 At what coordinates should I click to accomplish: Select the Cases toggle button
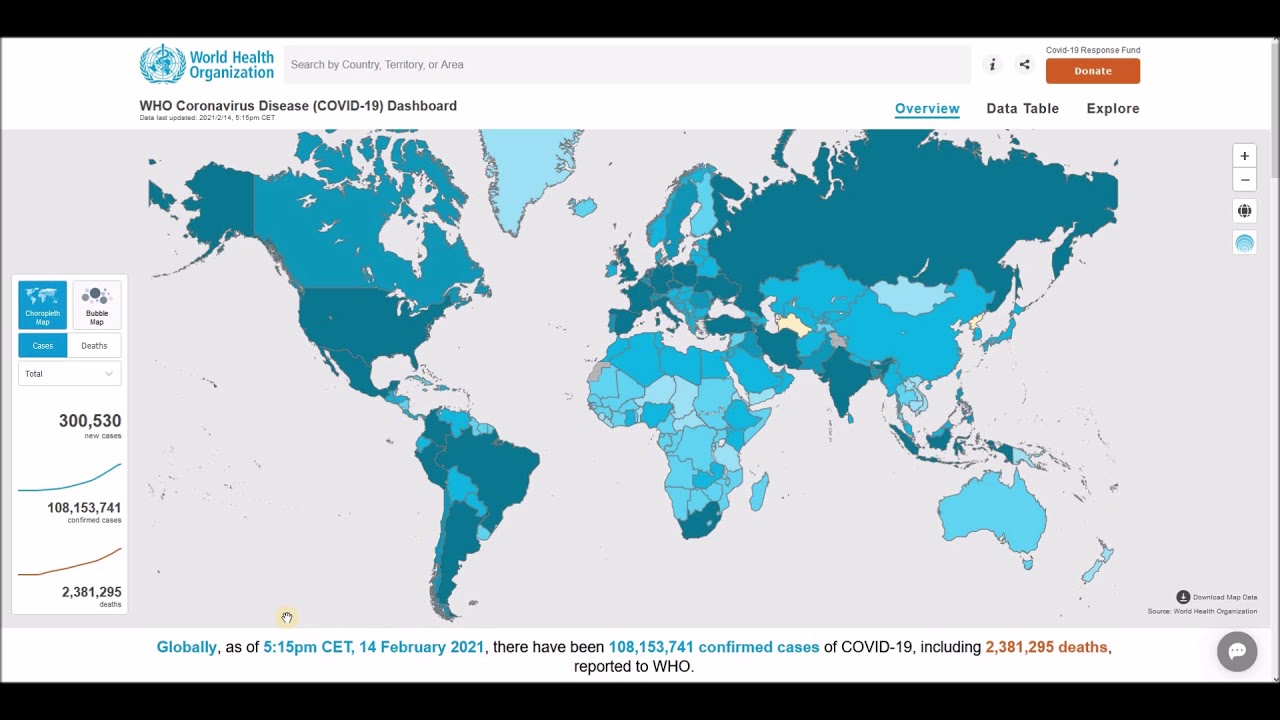pos(42,346)
